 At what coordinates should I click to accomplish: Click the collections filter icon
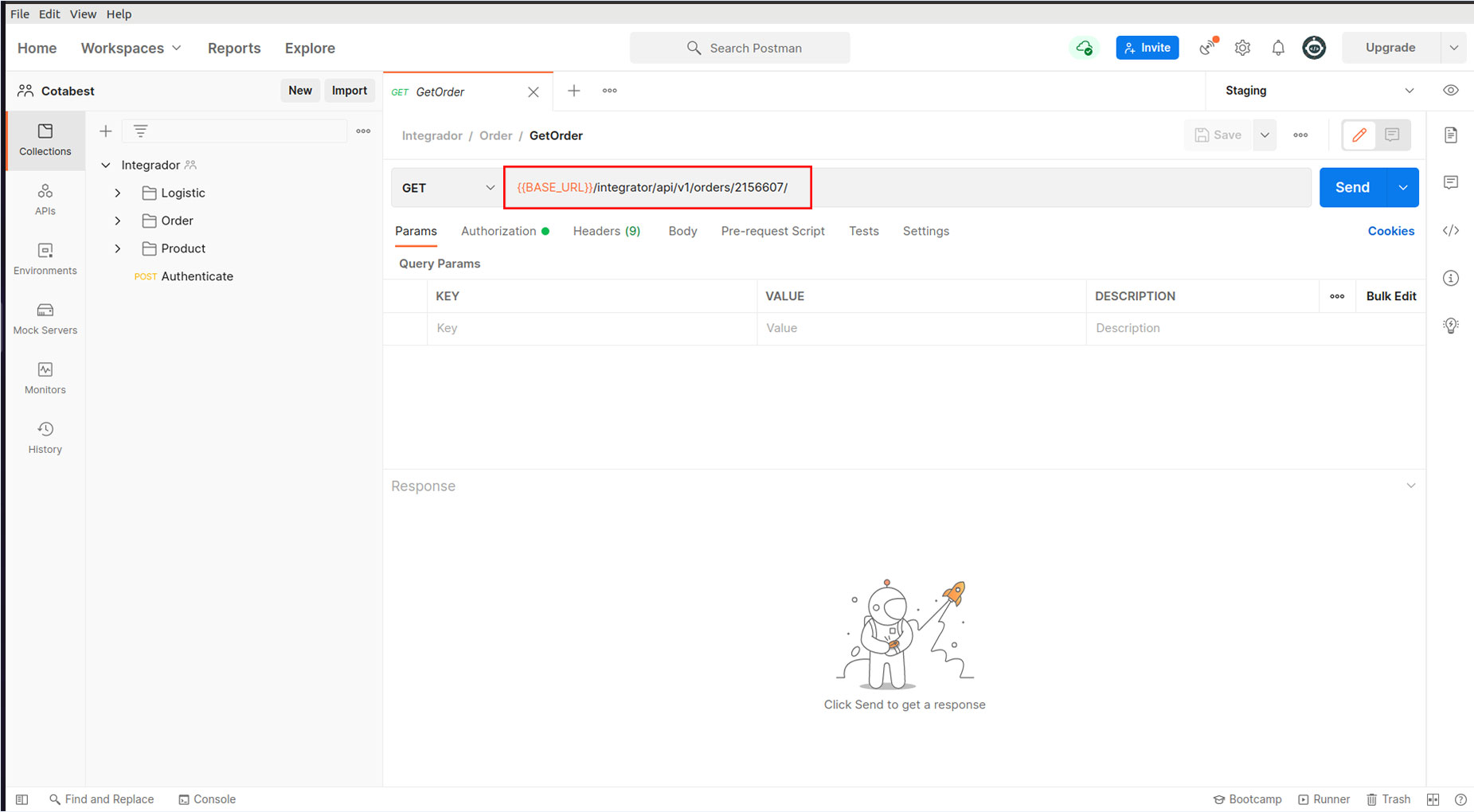pos(140,131)
